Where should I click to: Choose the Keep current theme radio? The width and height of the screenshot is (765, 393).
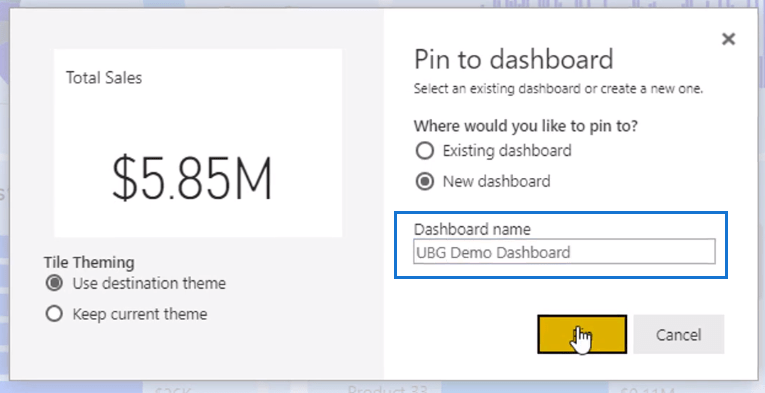tap(54, 314)
